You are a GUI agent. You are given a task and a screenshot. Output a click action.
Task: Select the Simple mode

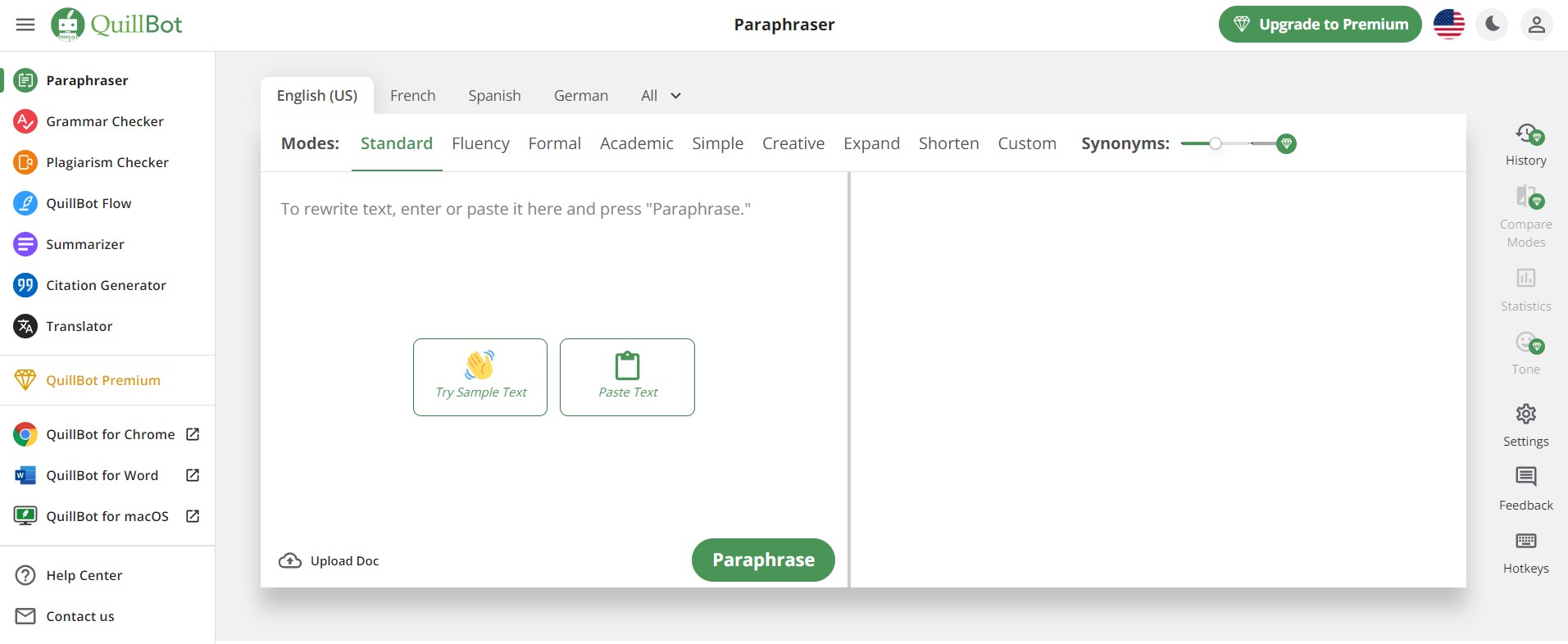(718, 143)
